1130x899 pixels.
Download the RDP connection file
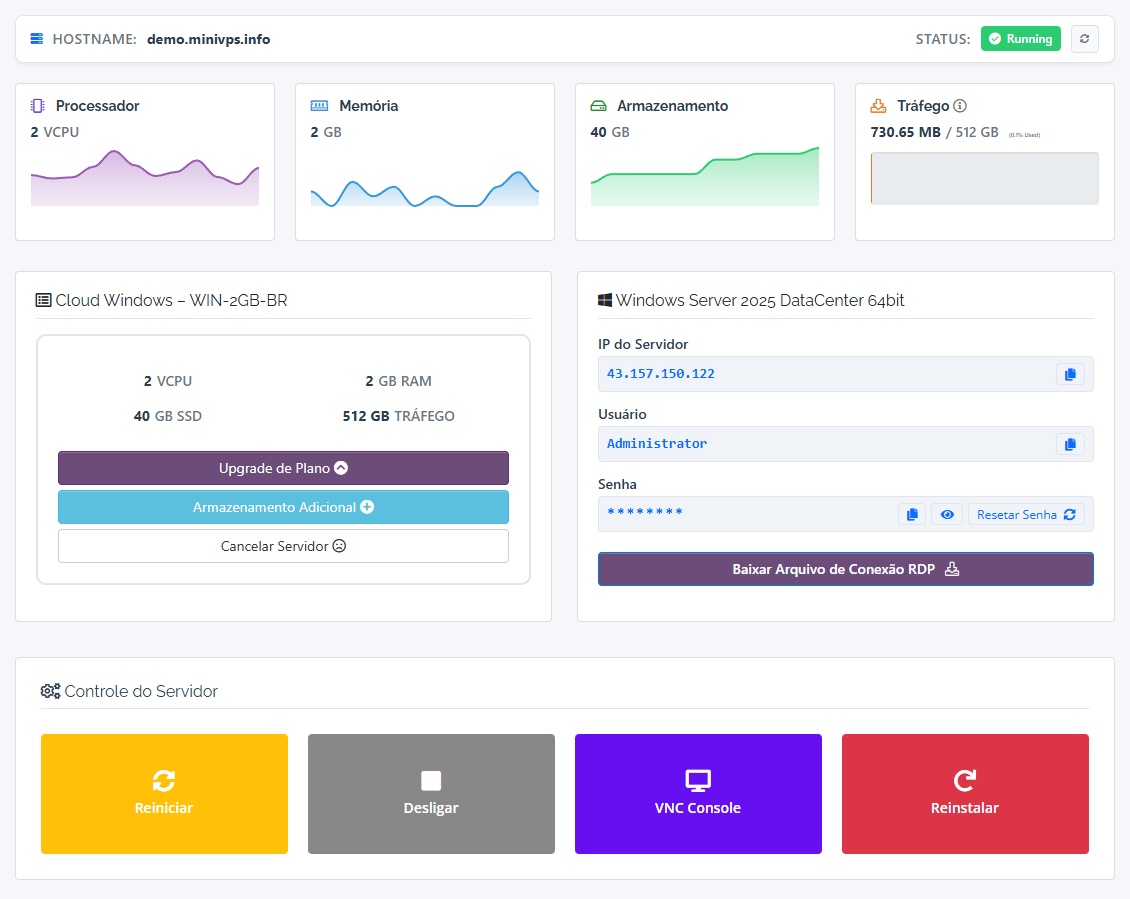[x=846, y=568]
